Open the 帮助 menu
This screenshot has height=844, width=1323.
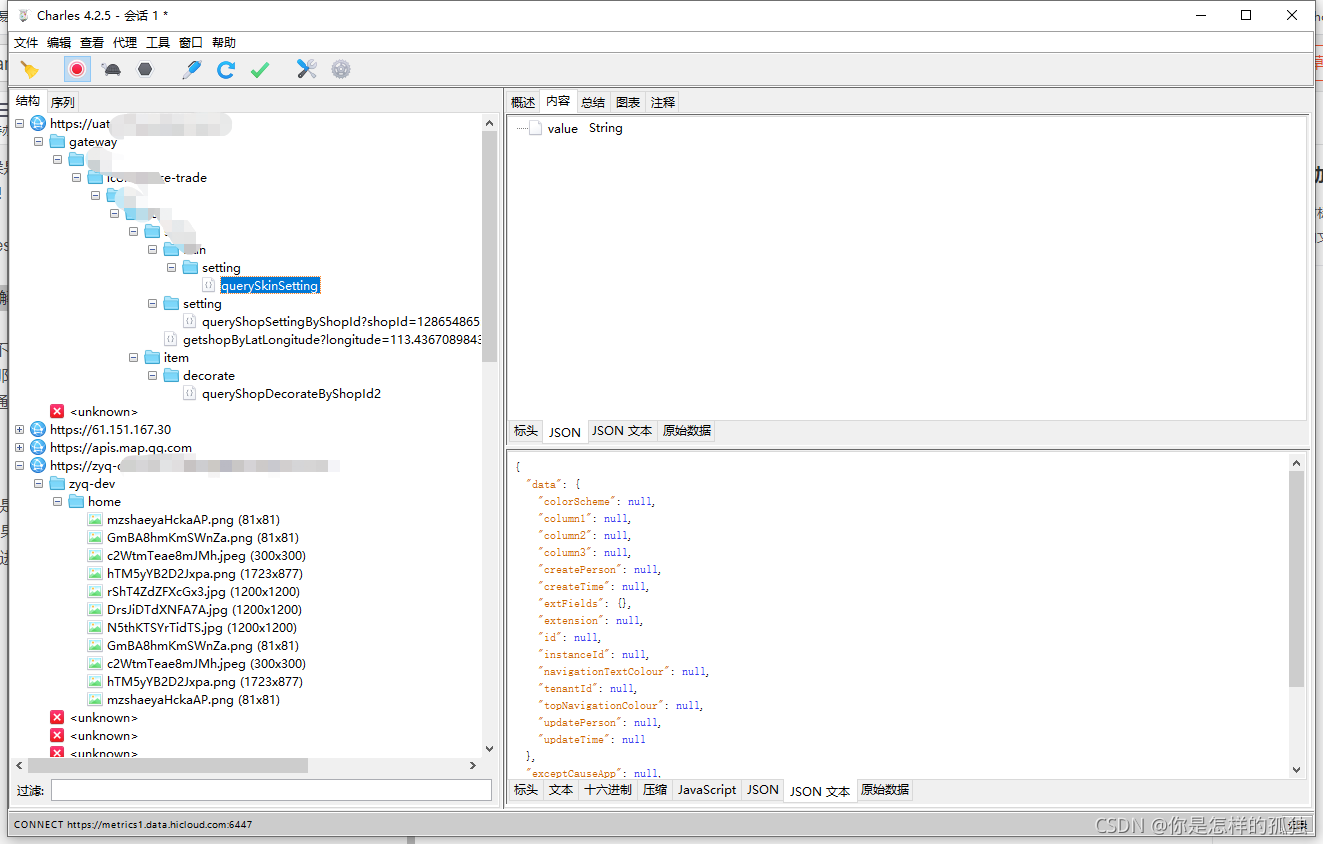224,42
